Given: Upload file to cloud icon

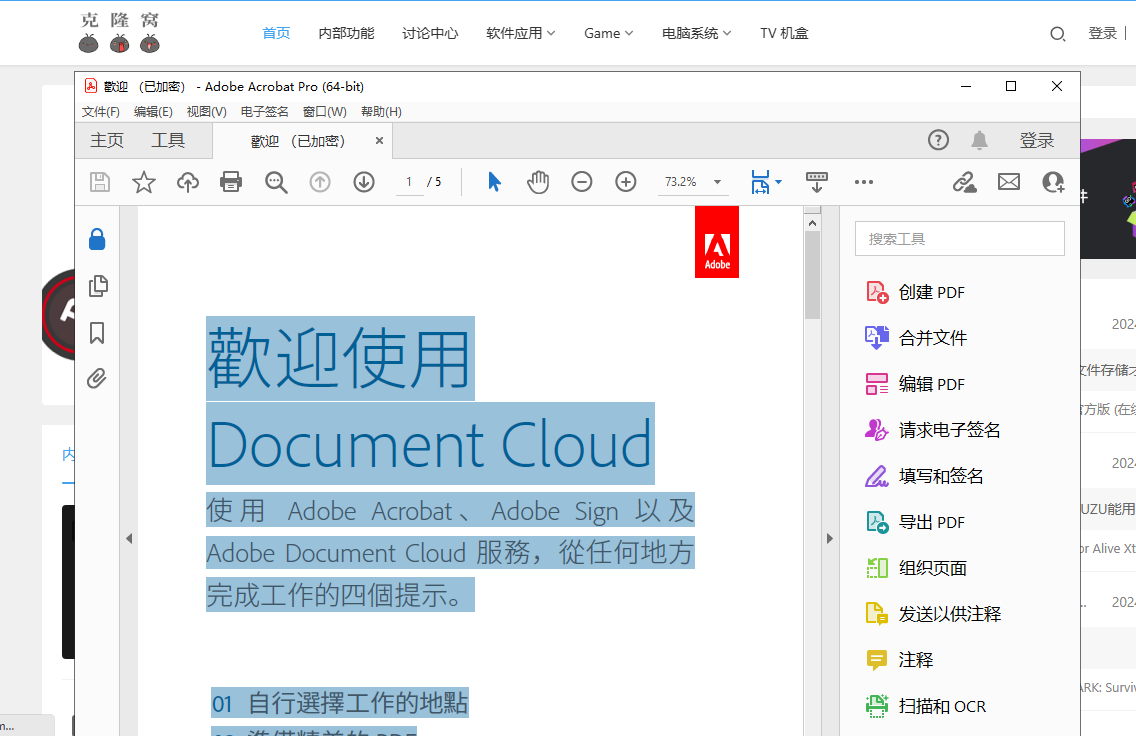Looking at the screenshot, I should (188, 182).
